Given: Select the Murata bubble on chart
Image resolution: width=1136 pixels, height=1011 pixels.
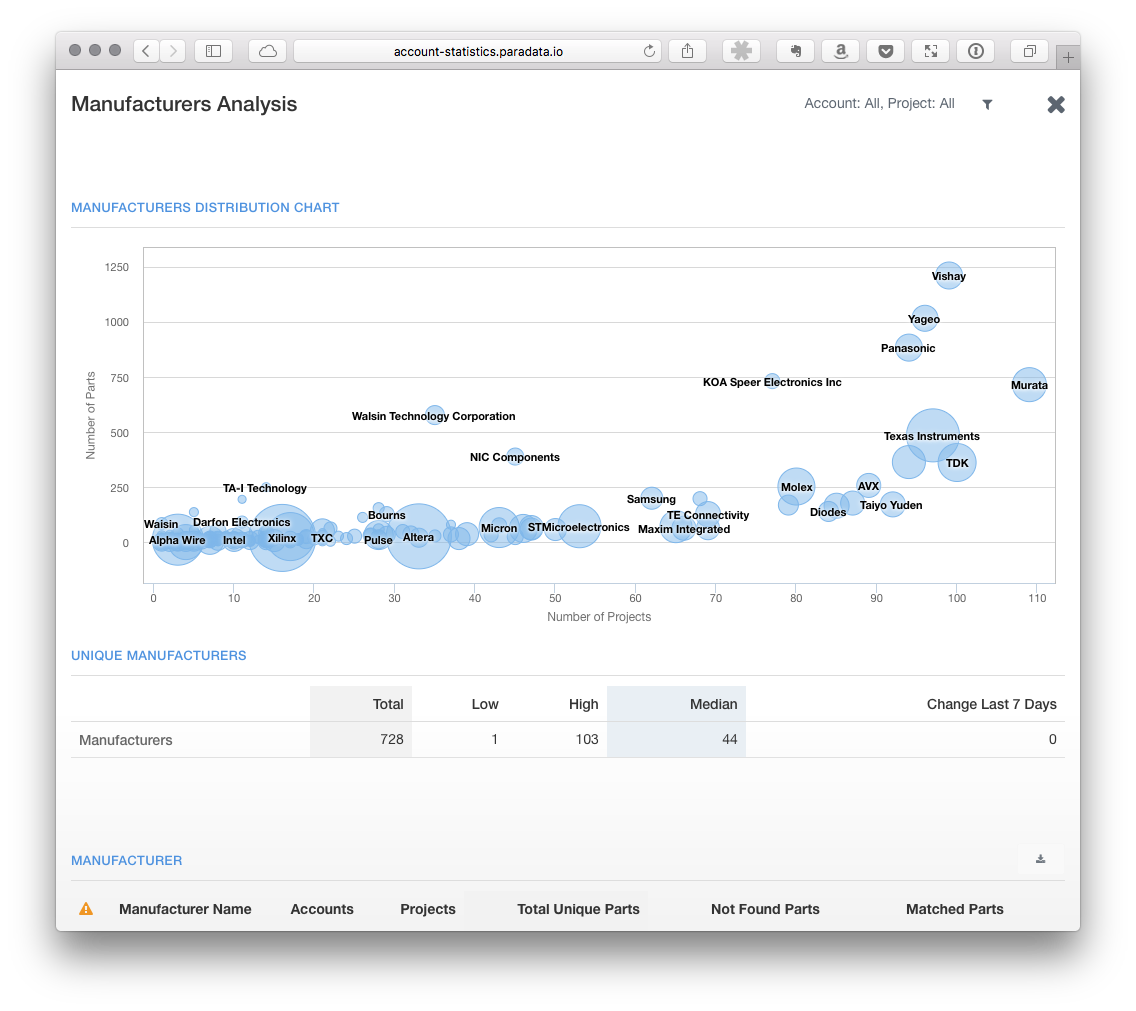Looking at the screenshot, I should point(1029,384).
